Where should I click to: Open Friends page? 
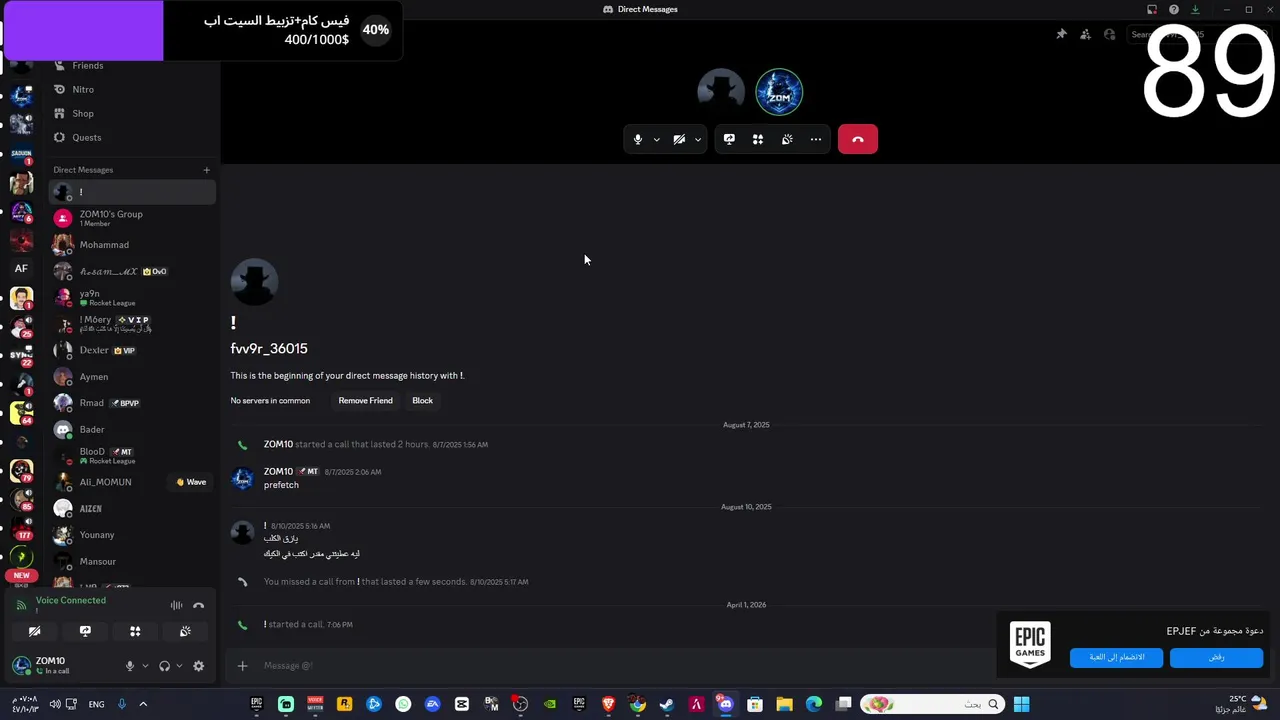tap(132, 65)
